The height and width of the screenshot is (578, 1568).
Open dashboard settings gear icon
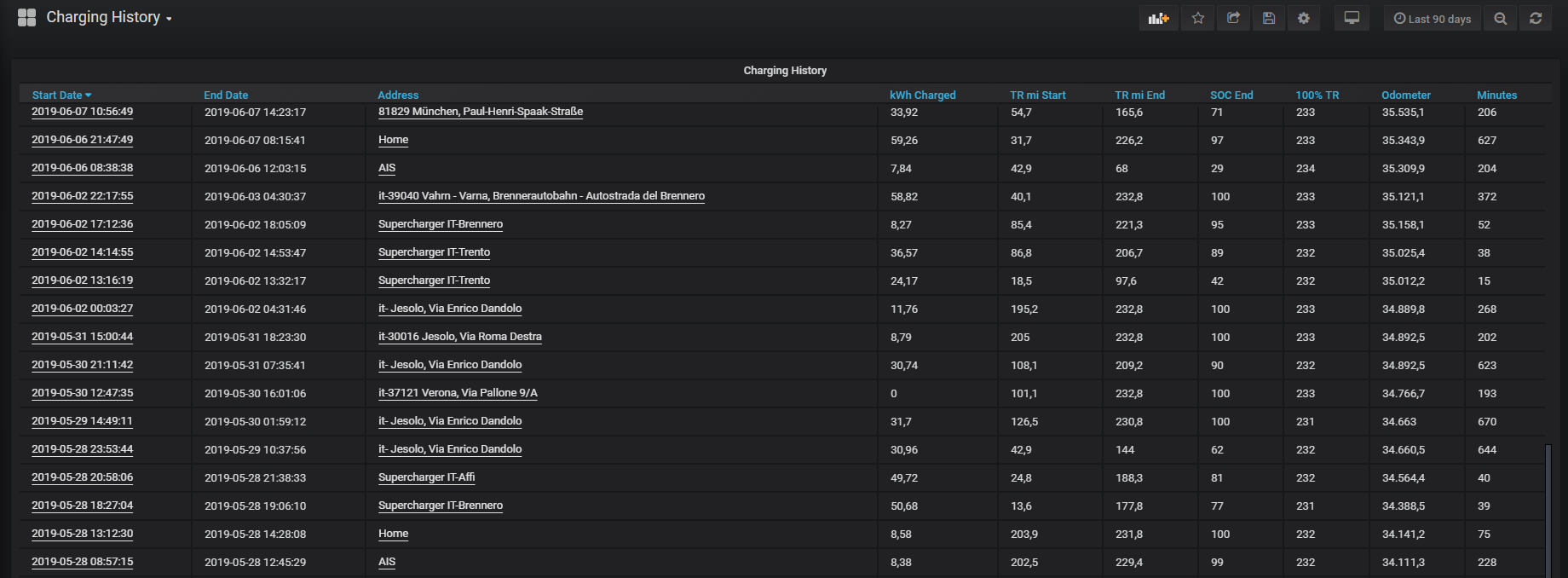pos(1304,18)
